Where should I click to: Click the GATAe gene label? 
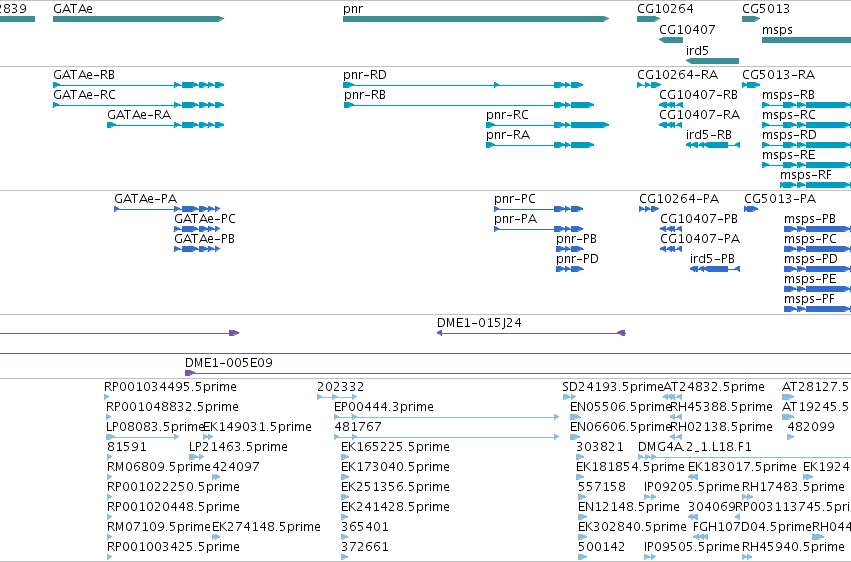tap(73, 9)
